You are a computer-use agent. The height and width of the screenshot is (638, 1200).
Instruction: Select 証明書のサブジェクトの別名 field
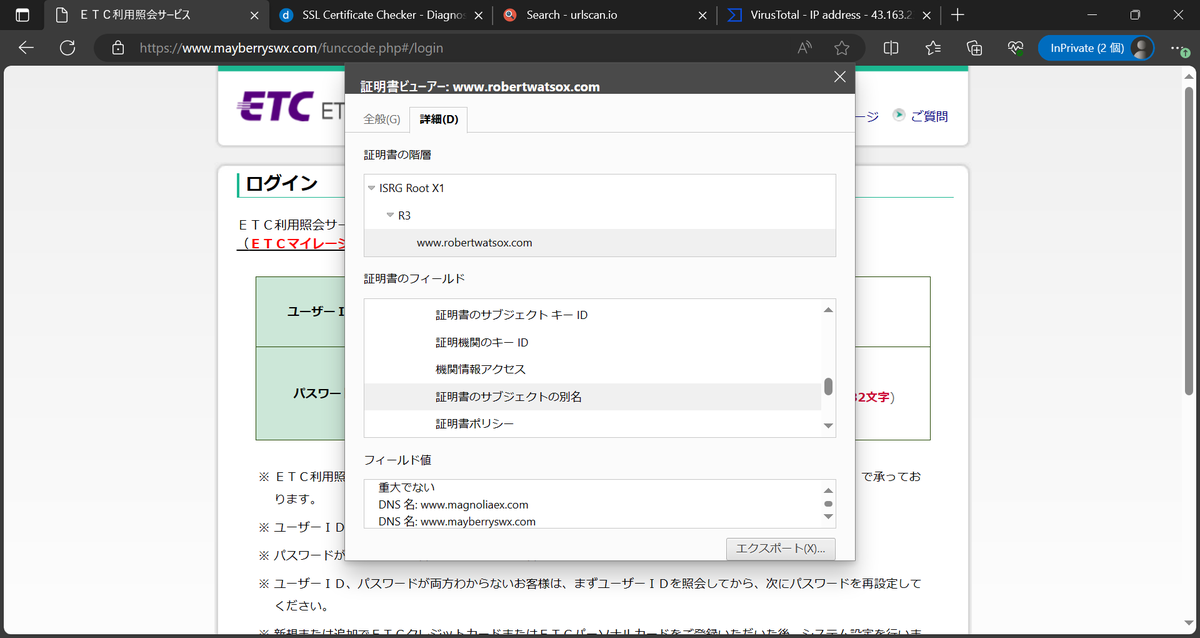(x=592, y=396)
